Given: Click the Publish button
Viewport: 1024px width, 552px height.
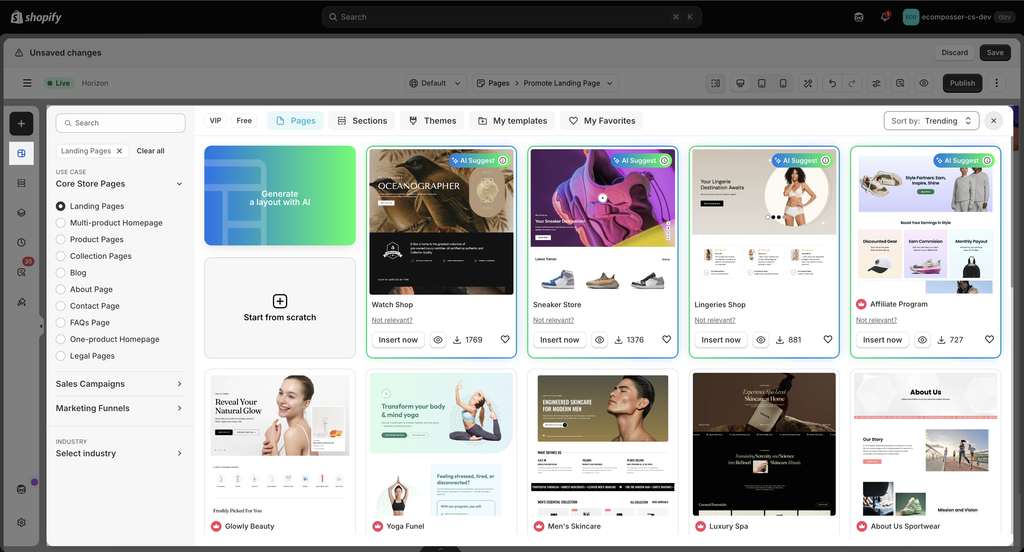Looking at the screenshot, I should (x=963, y=83).
